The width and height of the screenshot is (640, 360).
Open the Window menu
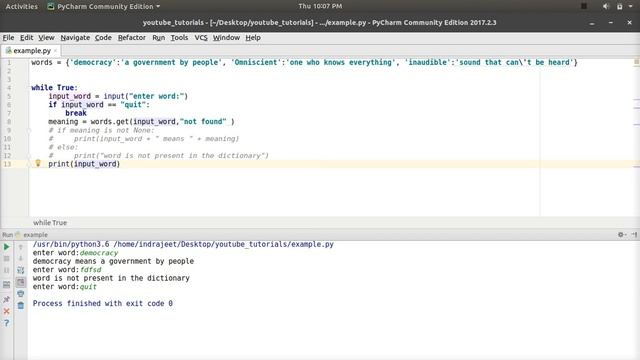click(226, 38)
